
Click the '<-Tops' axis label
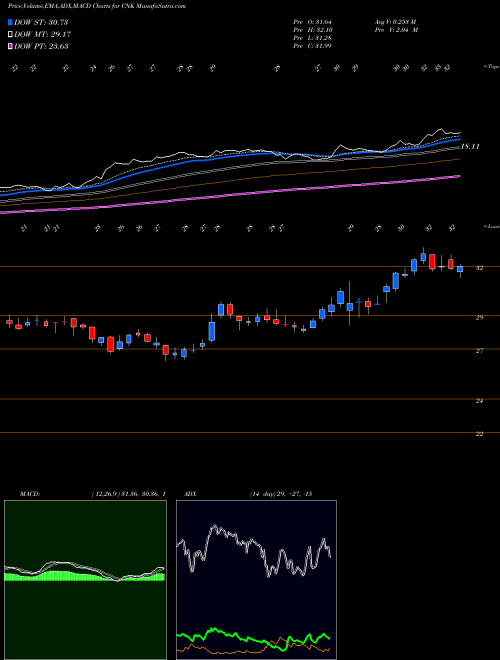491,67
